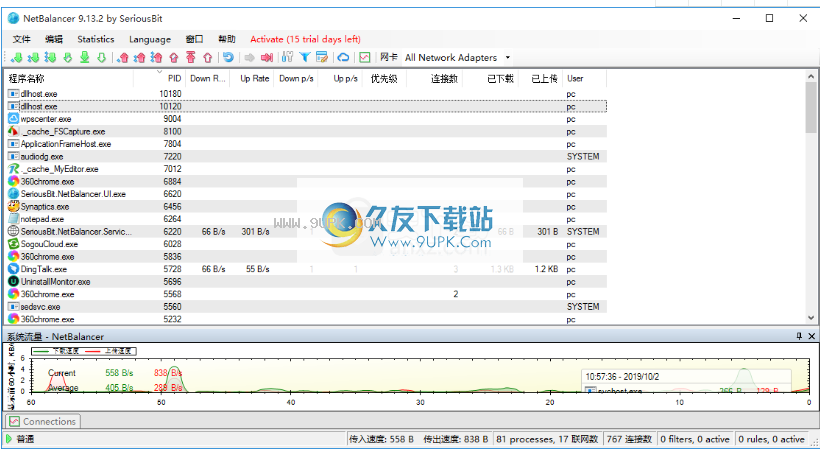The width and height of the screenshot is (820, 451).
Task: Close the system traffic panel
Action: click(x=812, y=336)
